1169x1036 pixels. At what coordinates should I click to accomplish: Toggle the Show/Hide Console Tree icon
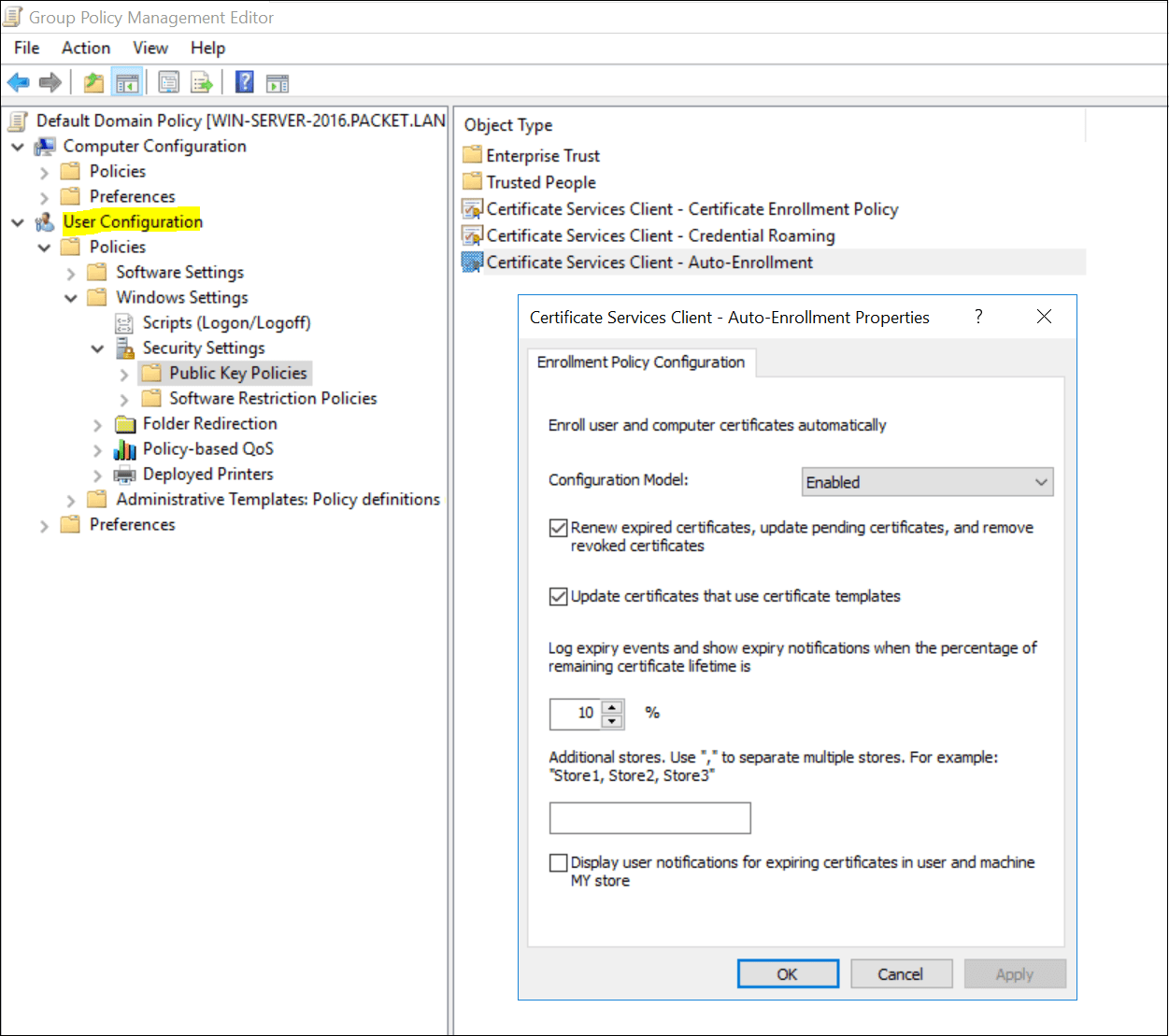(x=128, y=82)
